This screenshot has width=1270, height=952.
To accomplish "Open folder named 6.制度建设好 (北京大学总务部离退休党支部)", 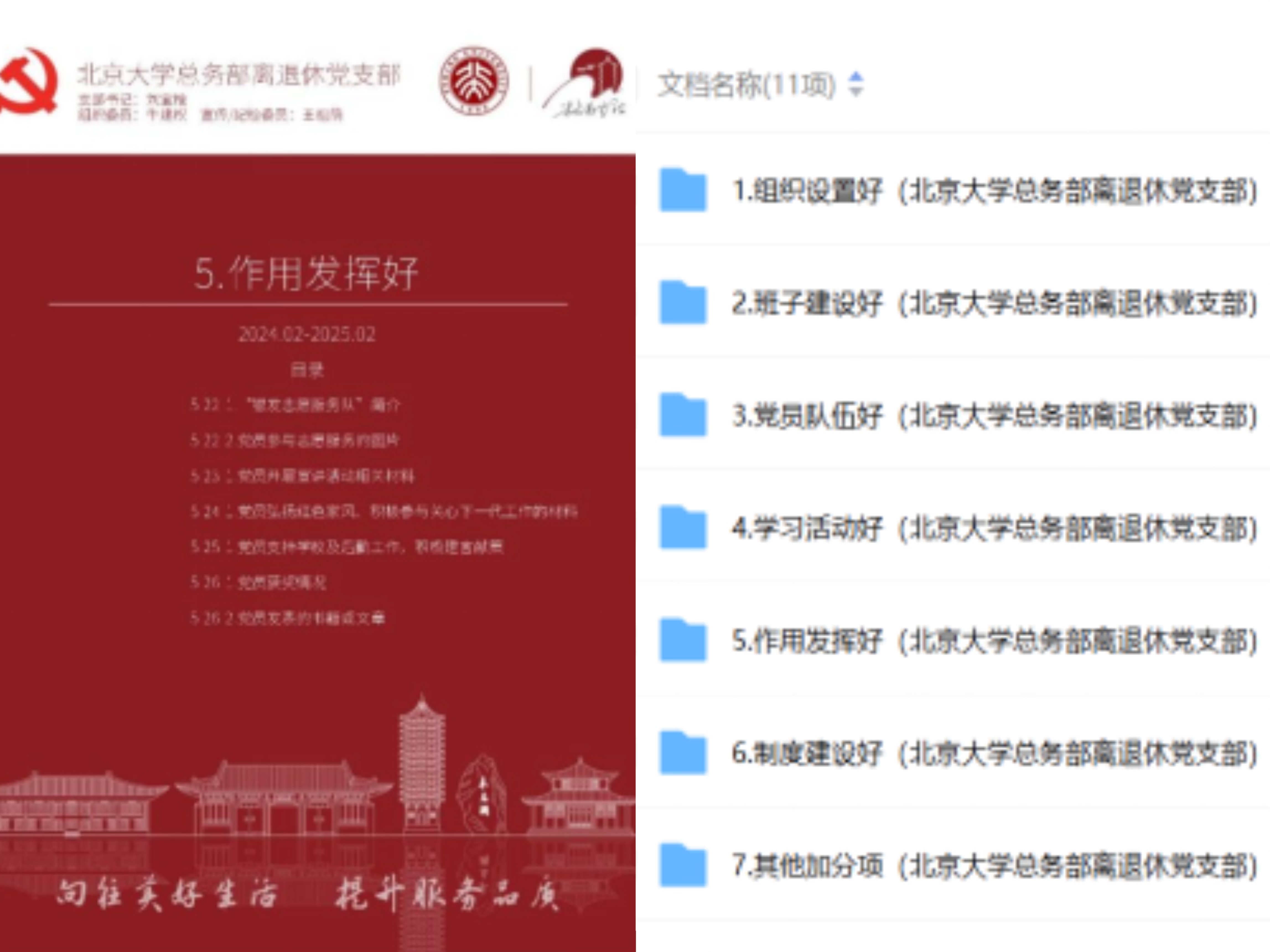I will pyautogui.click(x=995, y=753).
